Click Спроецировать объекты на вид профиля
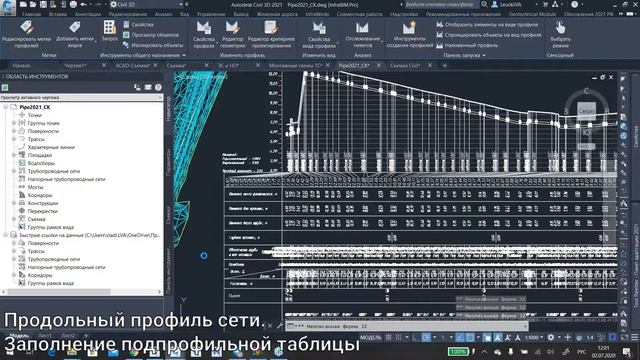The height and width of the screenshot is (360, 640). [x=489, y=35]
